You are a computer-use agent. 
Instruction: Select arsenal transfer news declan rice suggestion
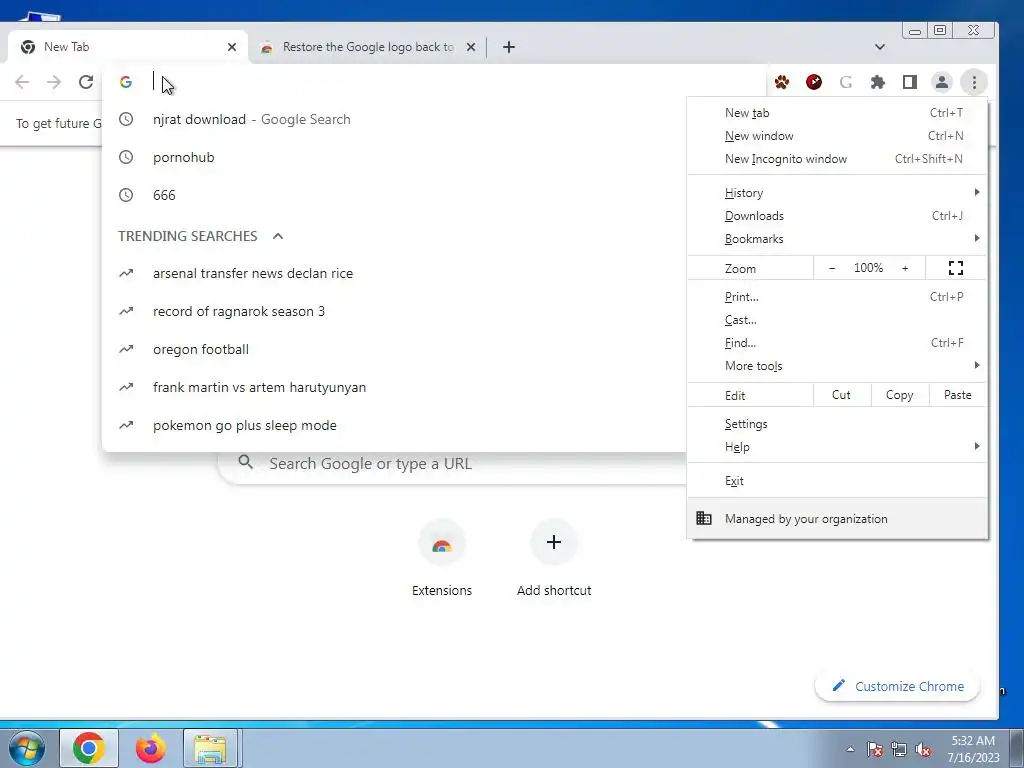(x=394, y=274)
